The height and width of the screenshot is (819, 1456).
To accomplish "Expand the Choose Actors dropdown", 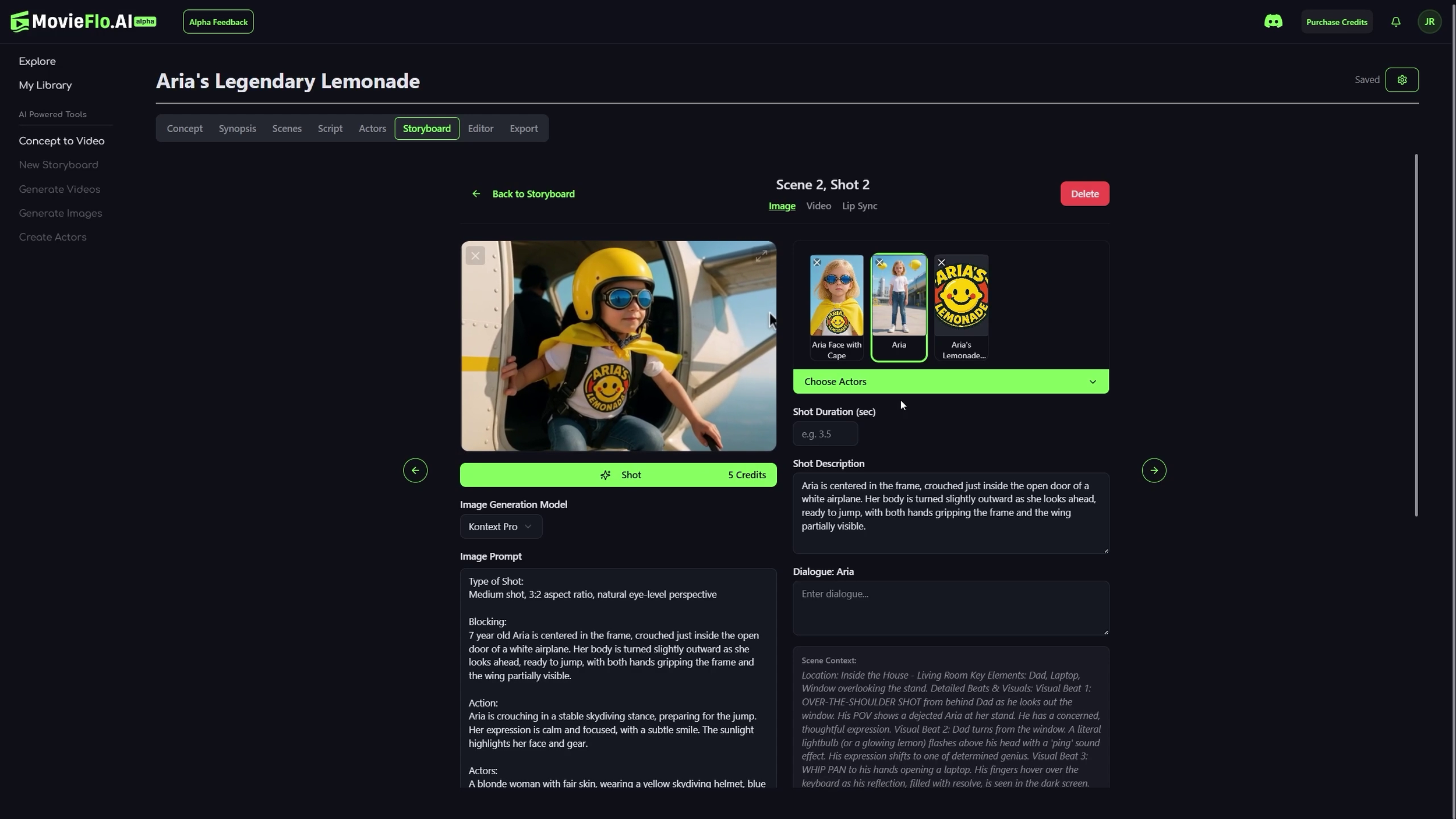I will (x=950, y=382).
